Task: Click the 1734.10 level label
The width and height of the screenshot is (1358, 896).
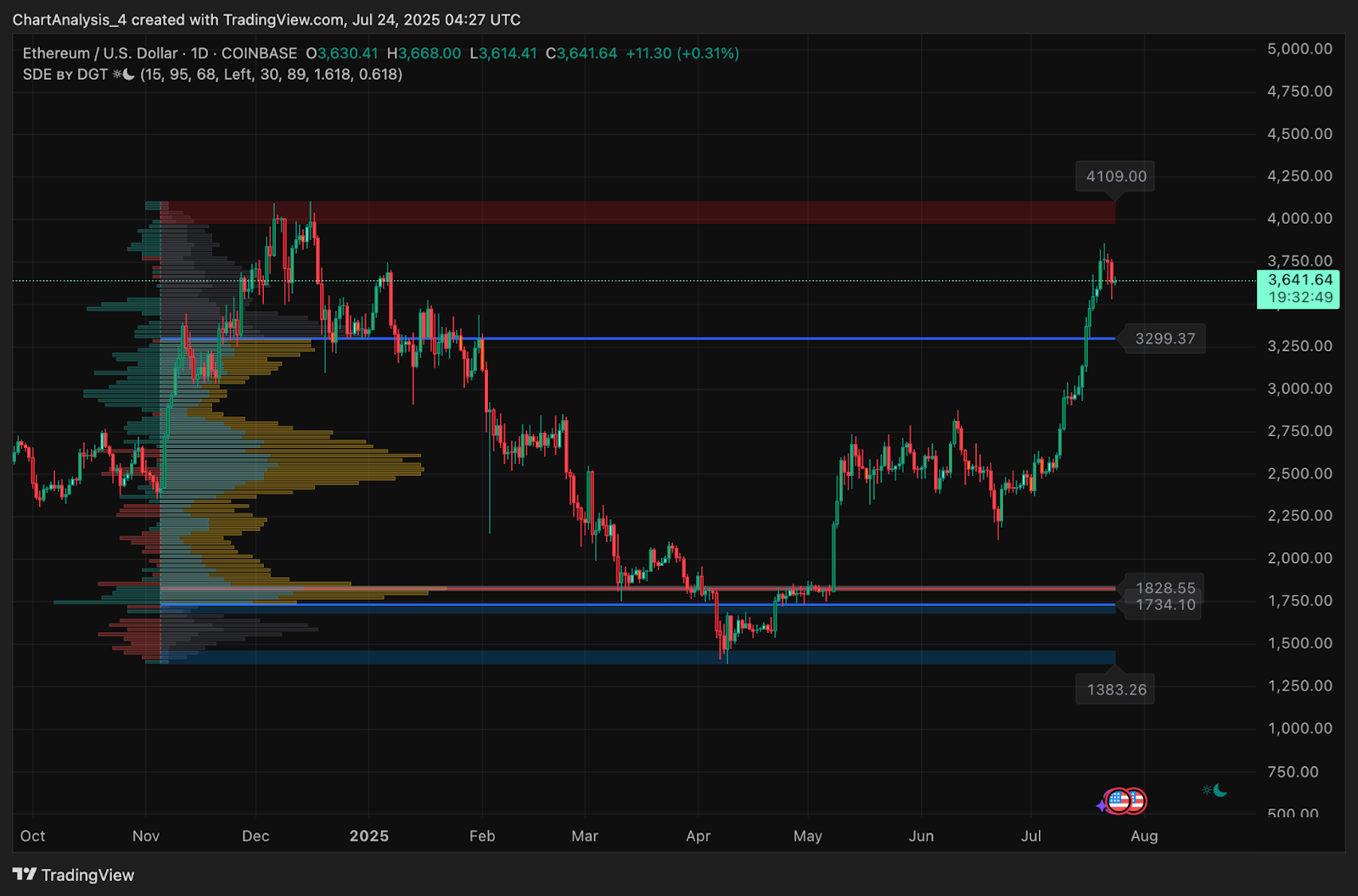Action: 1165,605
